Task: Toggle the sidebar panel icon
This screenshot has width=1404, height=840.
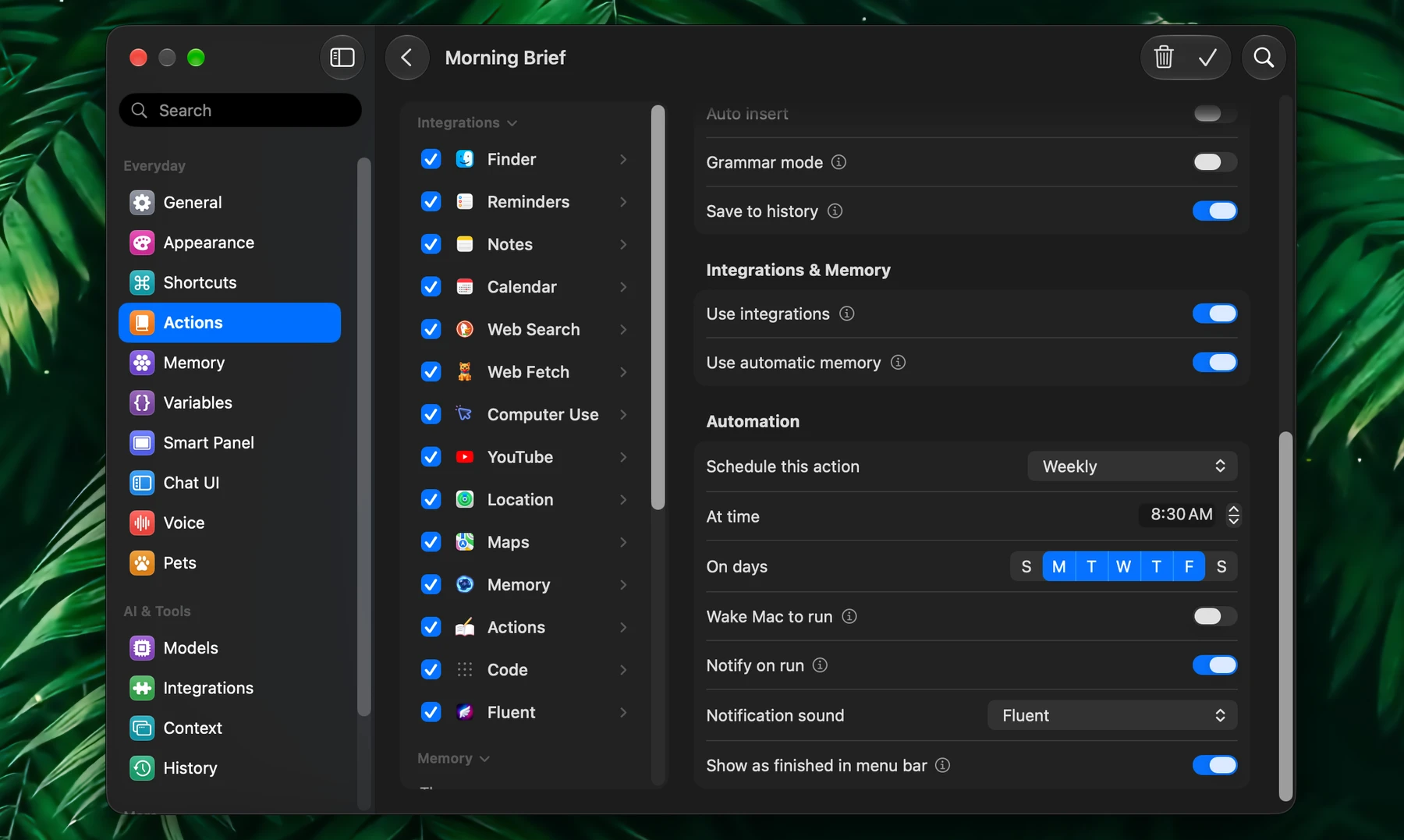Action: (342, 58)
